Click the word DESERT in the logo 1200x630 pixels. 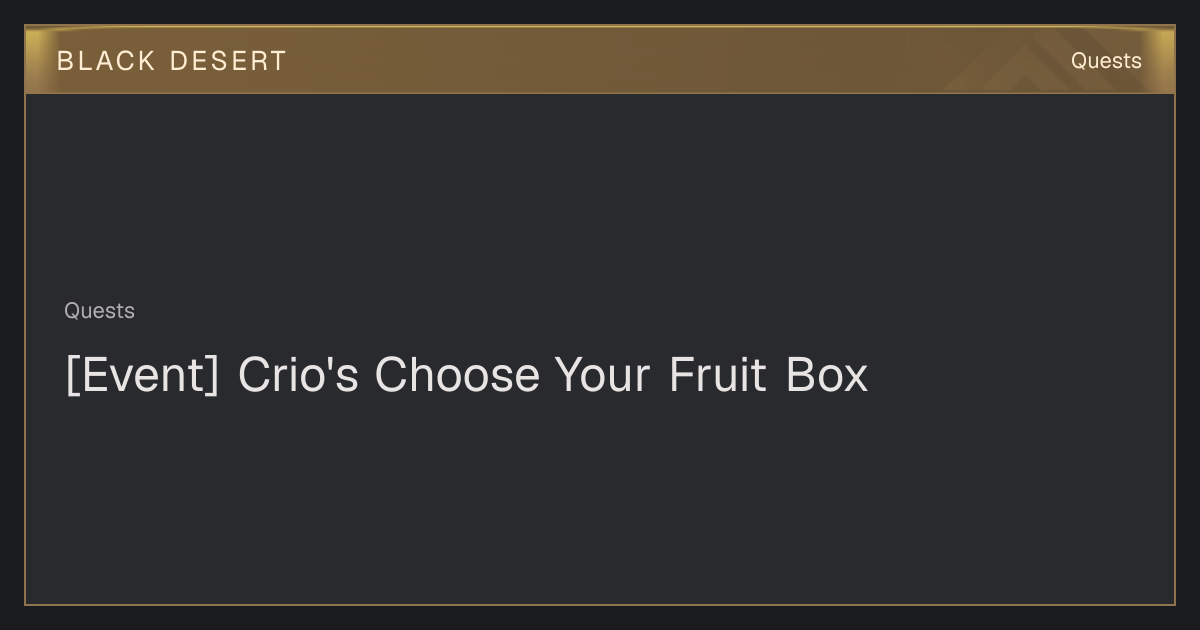[228, 61]
